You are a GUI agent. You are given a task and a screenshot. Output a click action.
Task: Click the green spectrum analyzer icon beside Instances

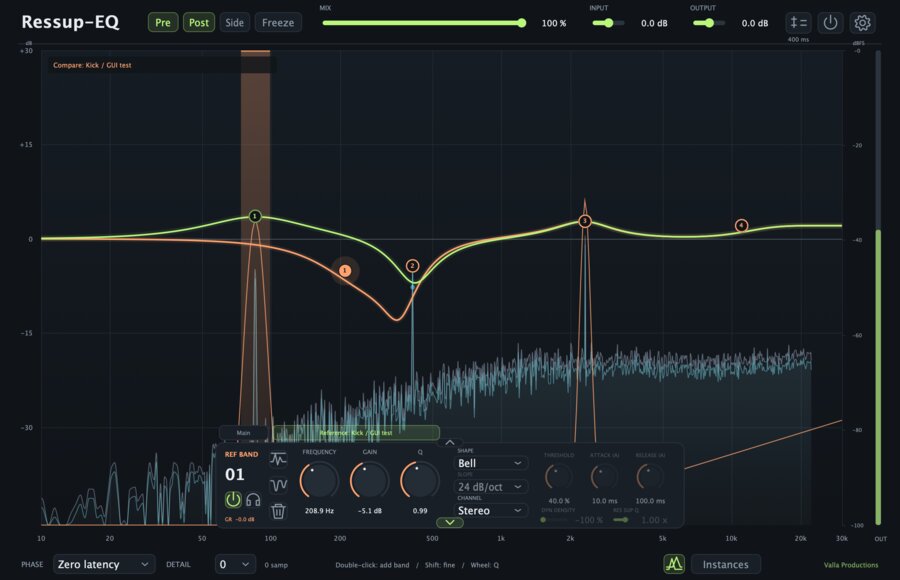[x=674, y=564]
